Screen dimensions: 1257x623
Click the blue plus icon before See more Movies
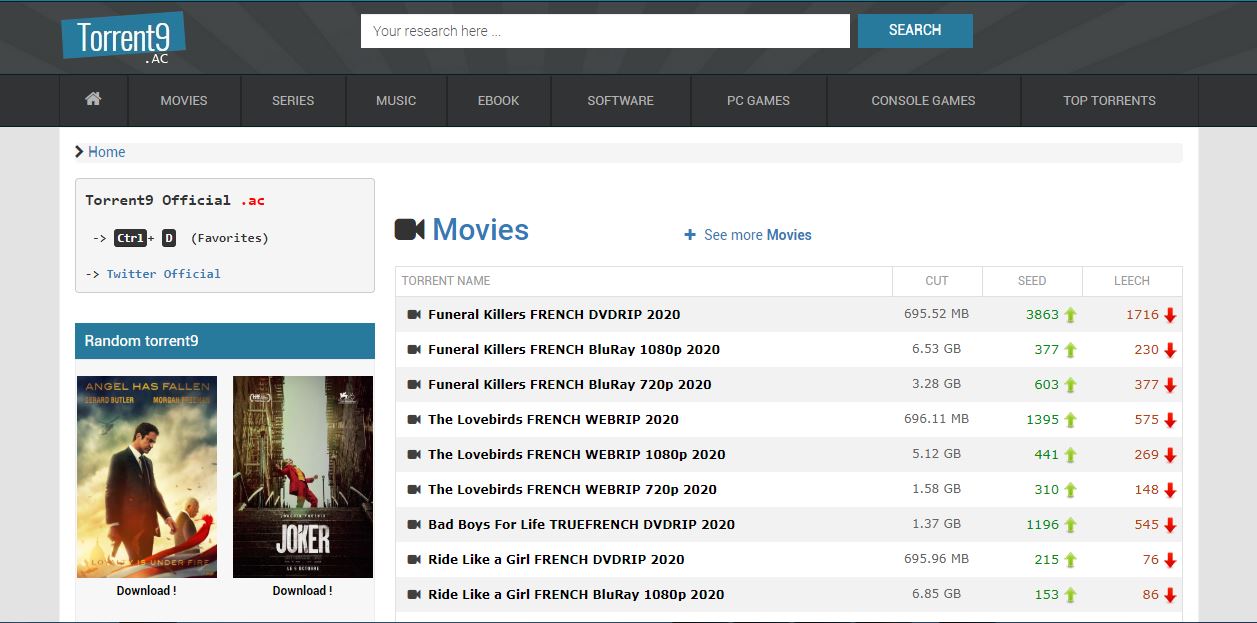coord(689,234)
